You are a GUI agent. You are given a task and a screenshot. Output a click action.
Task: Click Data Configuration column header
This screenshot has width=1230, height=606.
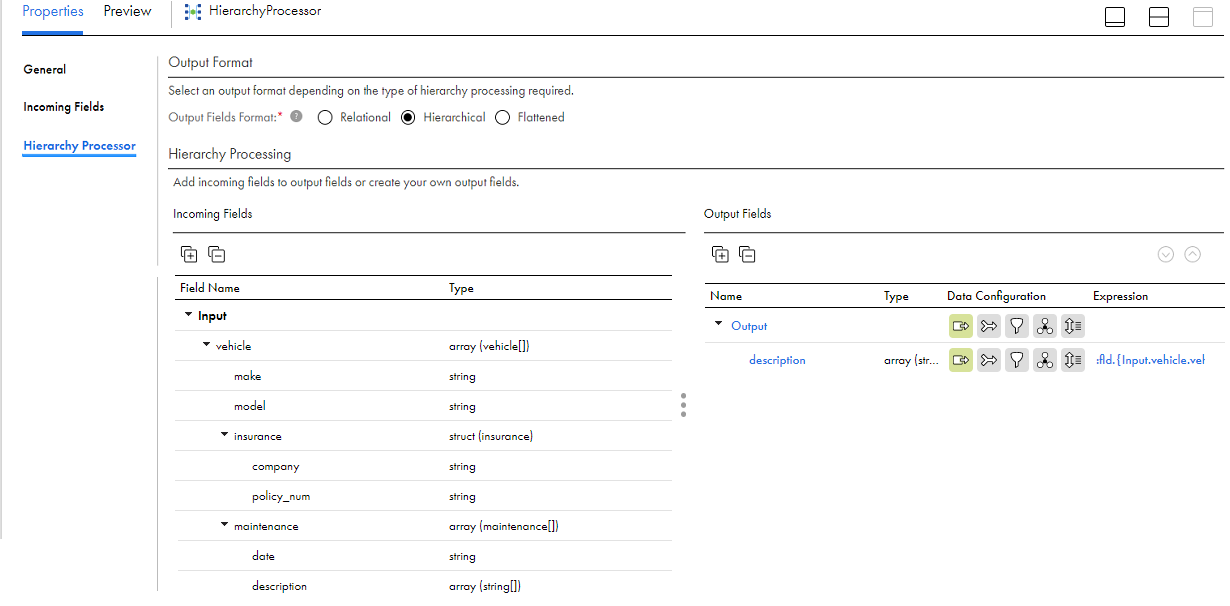point(996,296)
